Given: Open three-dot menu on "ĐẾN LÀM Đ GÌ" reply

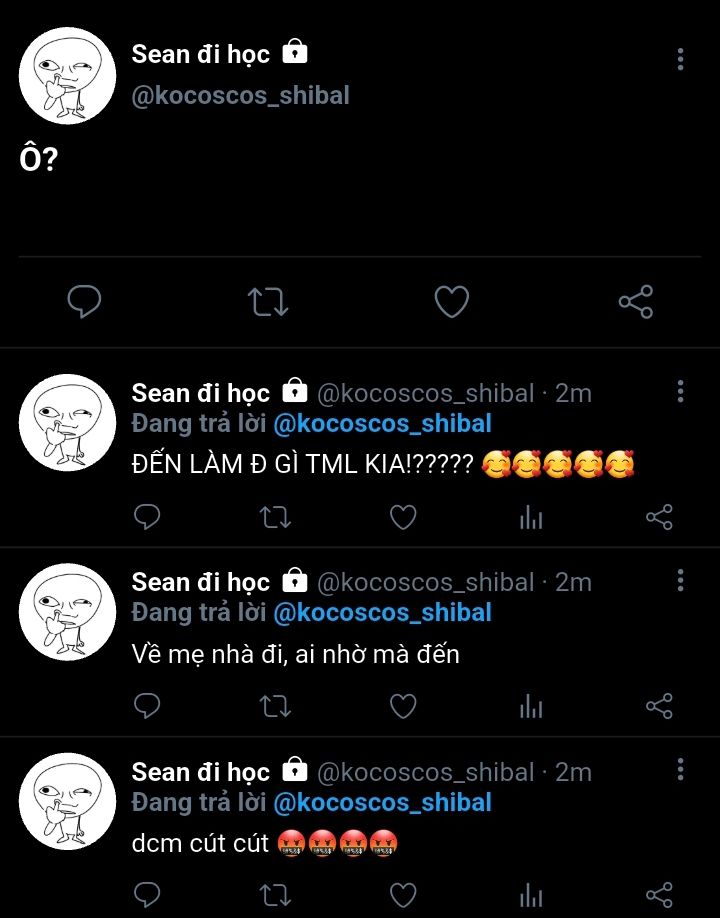Looking at the screenshot, I should (680, 390).
